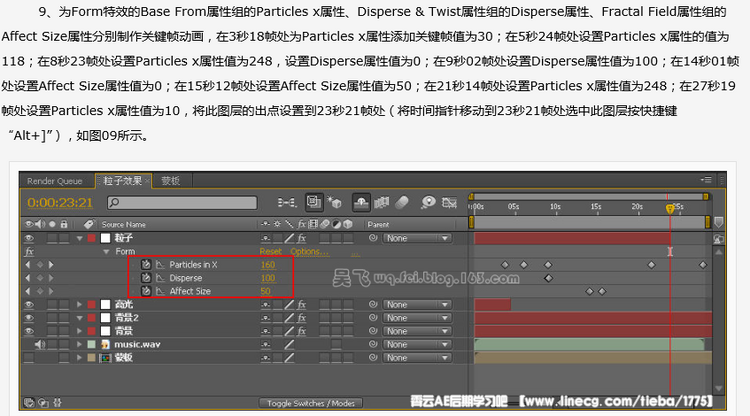Click the current time indicator marker
The image size is (750, 416).
(x=670, y=208)
